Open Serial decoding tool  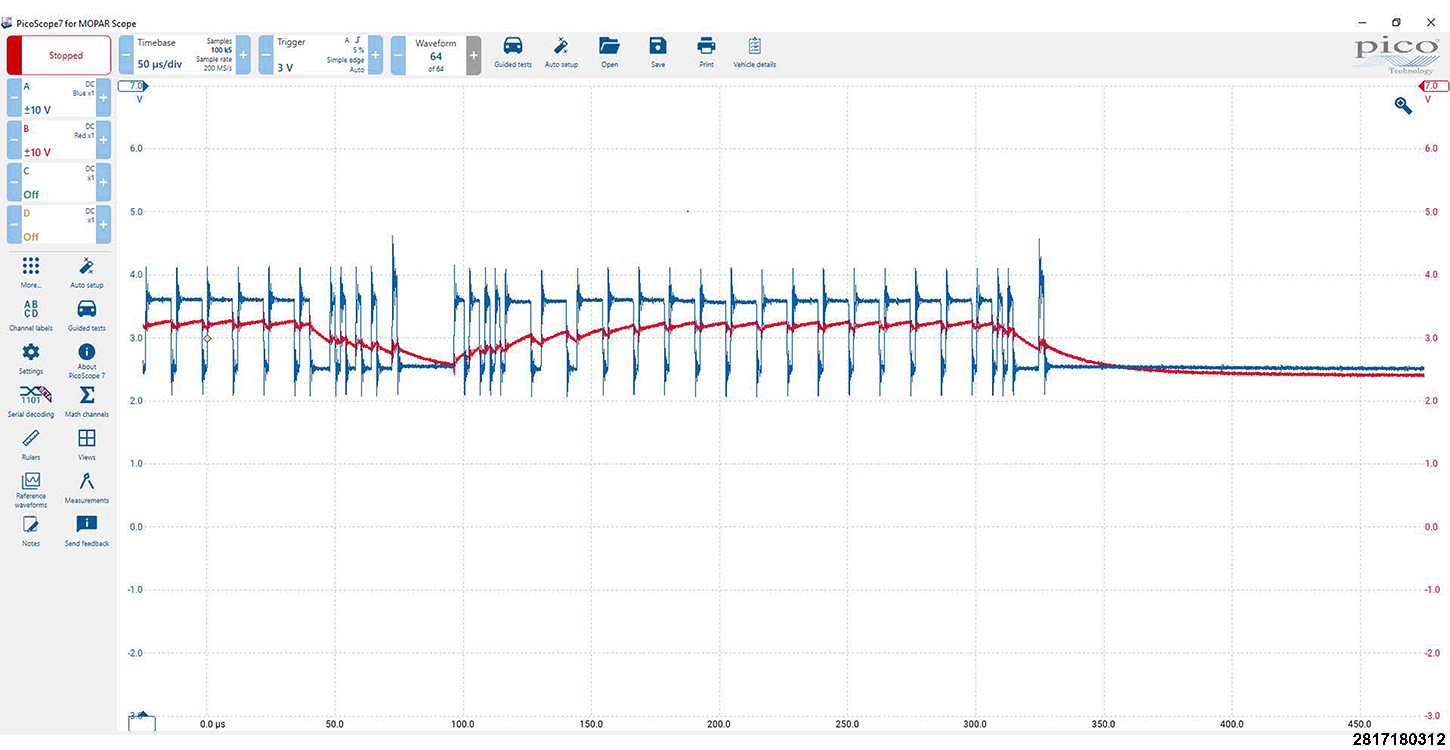tap(31, 400)
